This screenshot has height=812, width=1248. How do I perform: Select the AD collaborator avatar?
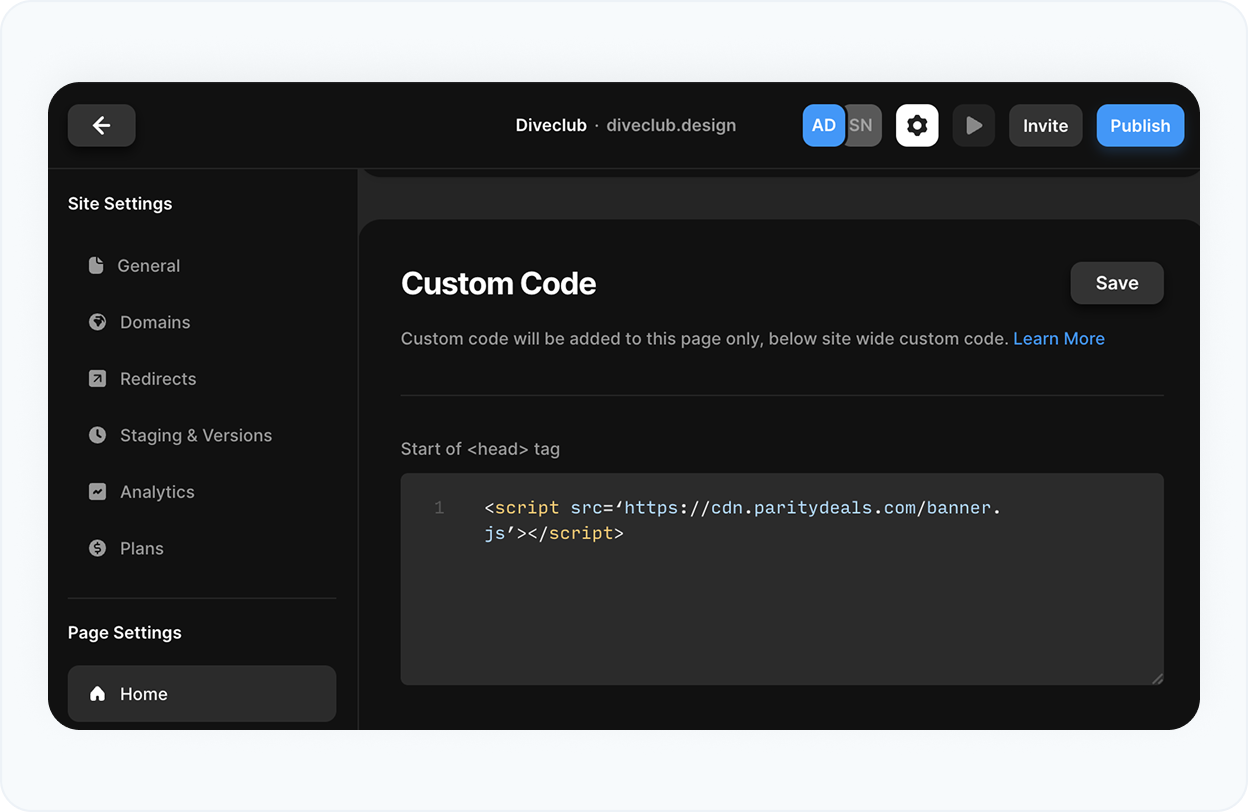click(823, 125)
